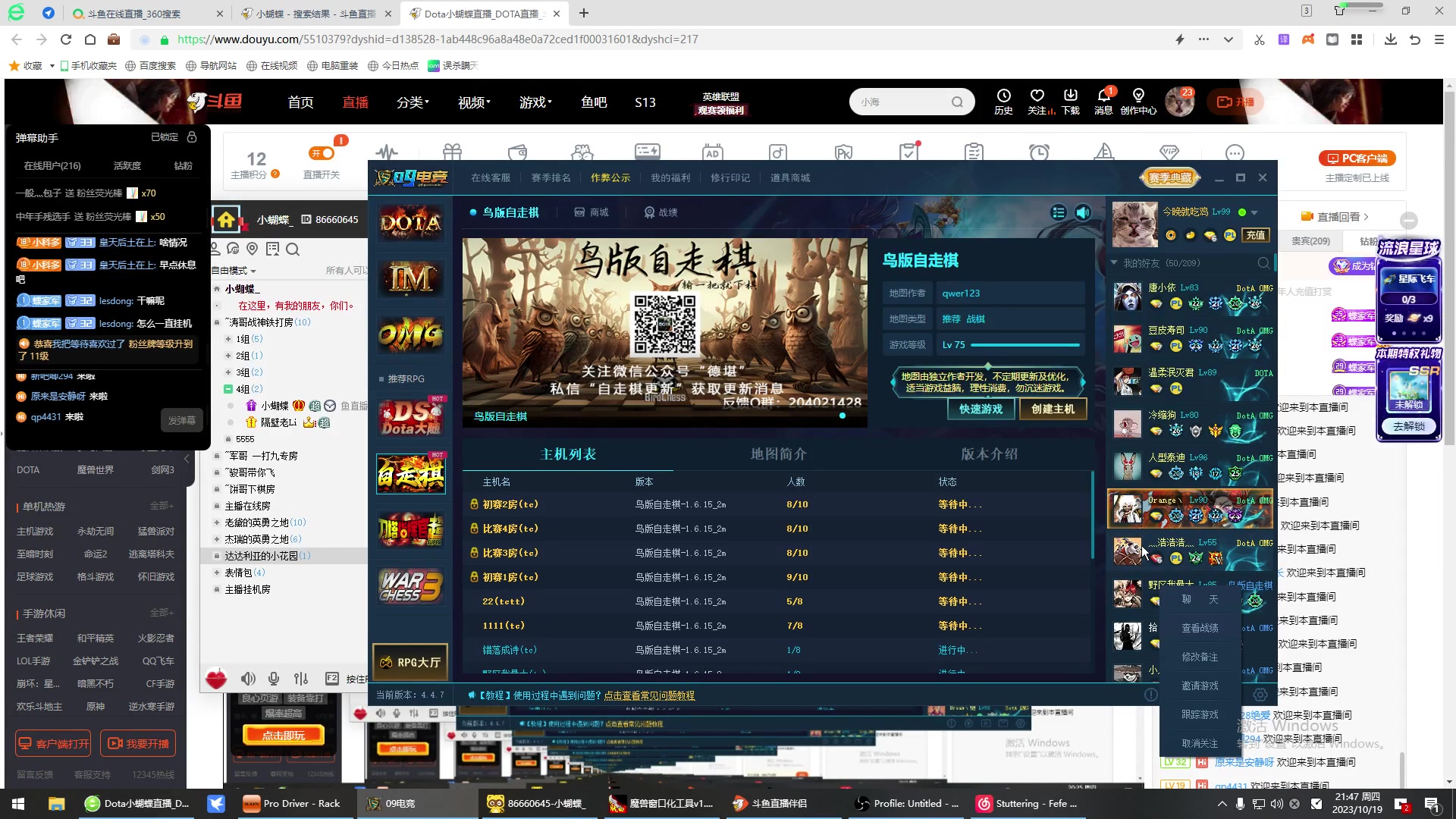
Task: Choose 修改备注 in context menu
Action: pyautogui.click(x=1200, y=657)
